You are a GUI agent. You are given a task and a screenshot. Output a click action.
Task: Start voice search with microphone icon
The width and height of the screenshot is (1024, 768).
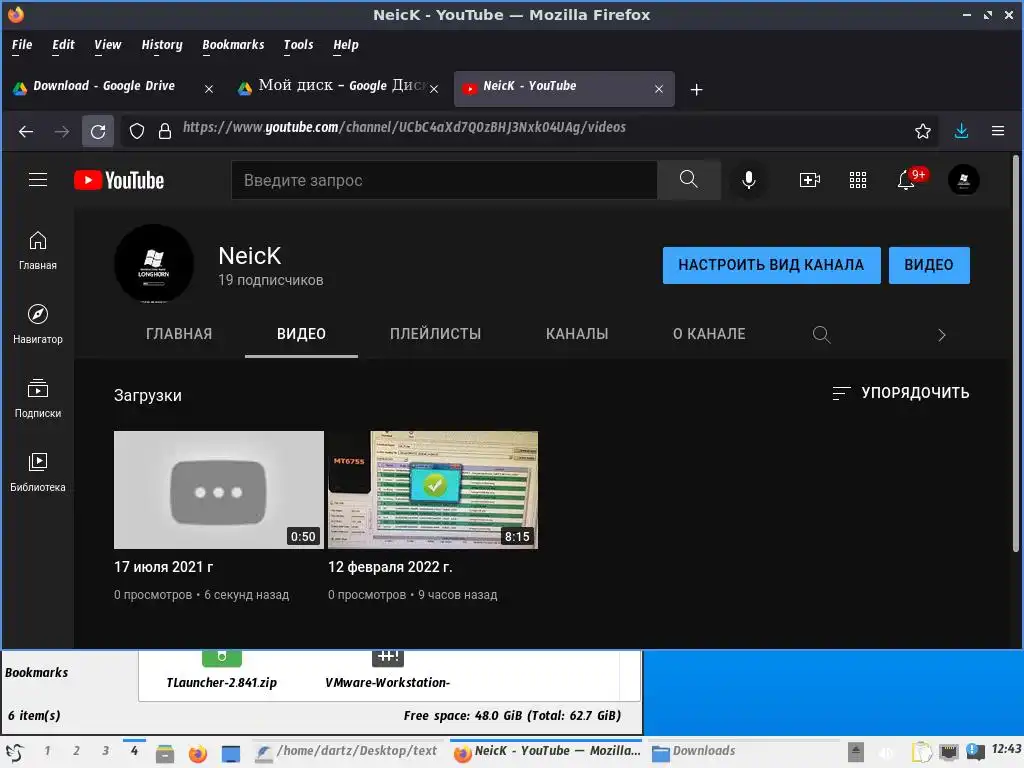point(748,180)
